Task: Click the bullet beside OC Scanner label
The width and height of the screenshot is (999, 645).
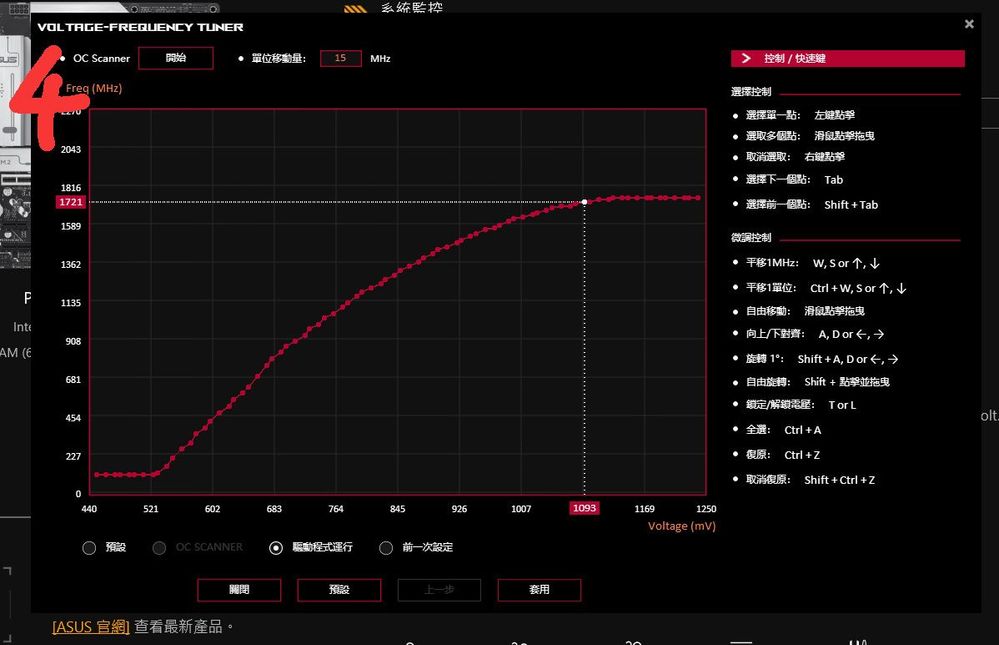Action: (x=64, y=58)
